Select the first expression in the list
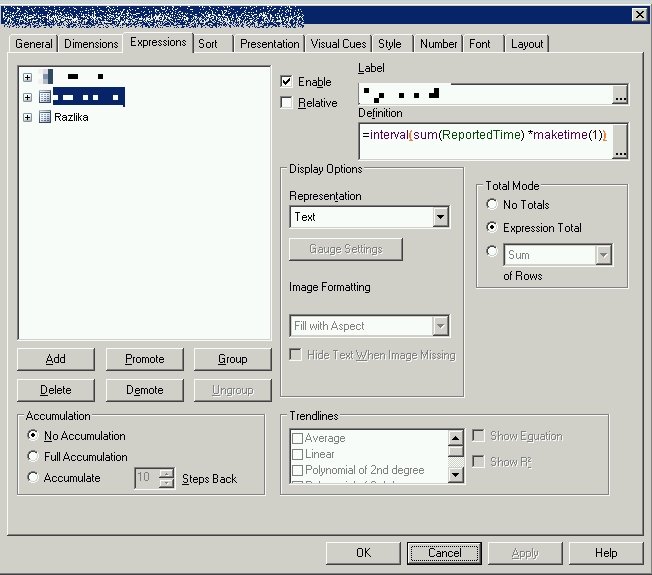This screenshot has height=575, width=652. coord(79,77)
